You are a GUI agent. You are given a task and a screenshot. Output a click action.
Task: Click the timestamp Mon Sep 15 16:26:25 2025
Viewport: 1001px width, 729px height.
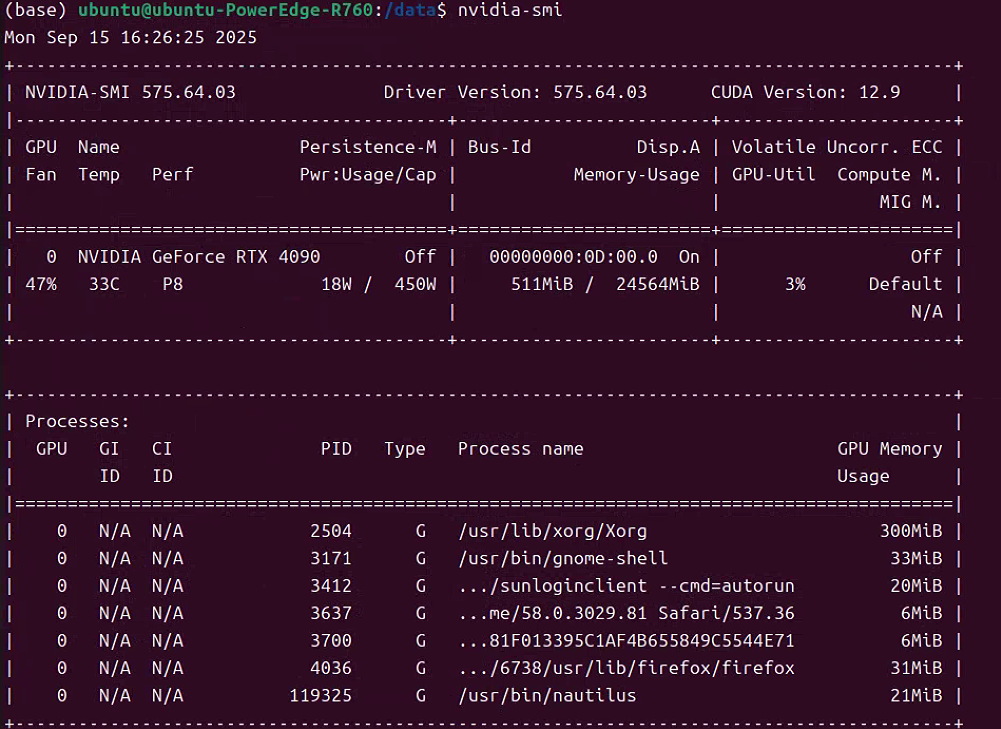coord(130,38)
